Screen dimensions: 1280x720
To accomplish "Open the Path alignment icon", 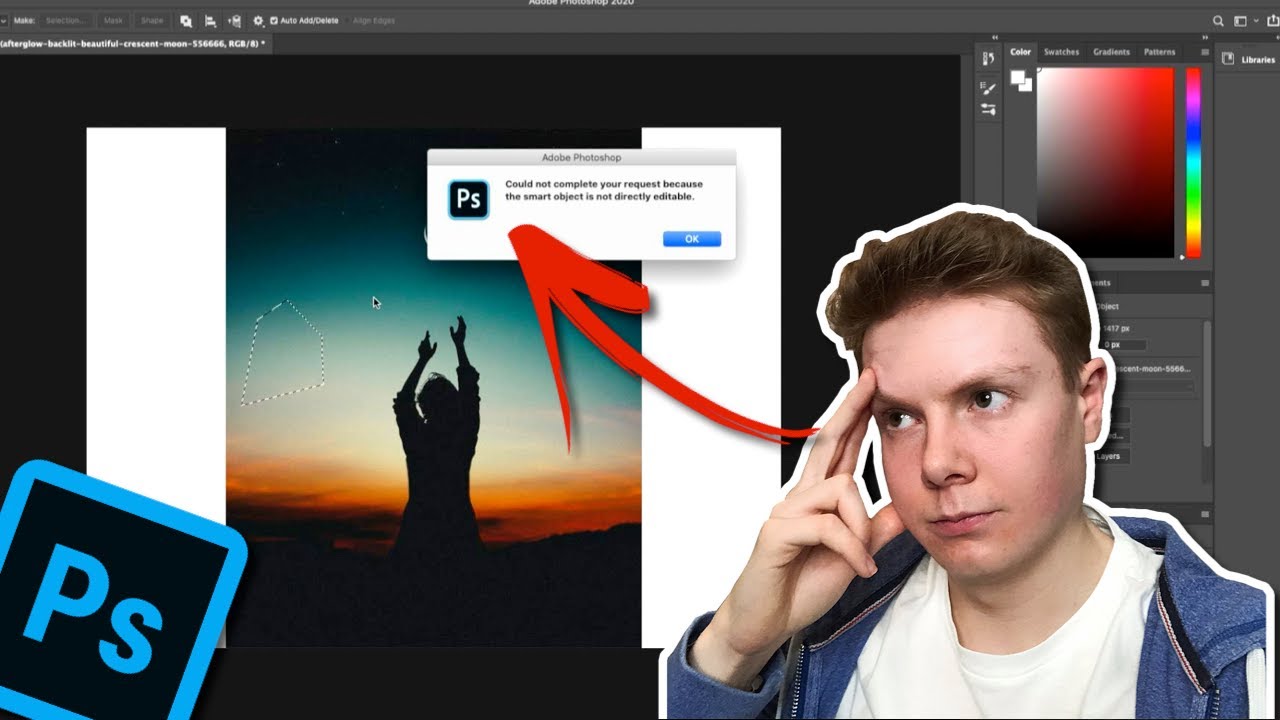I will coord(210,20).
